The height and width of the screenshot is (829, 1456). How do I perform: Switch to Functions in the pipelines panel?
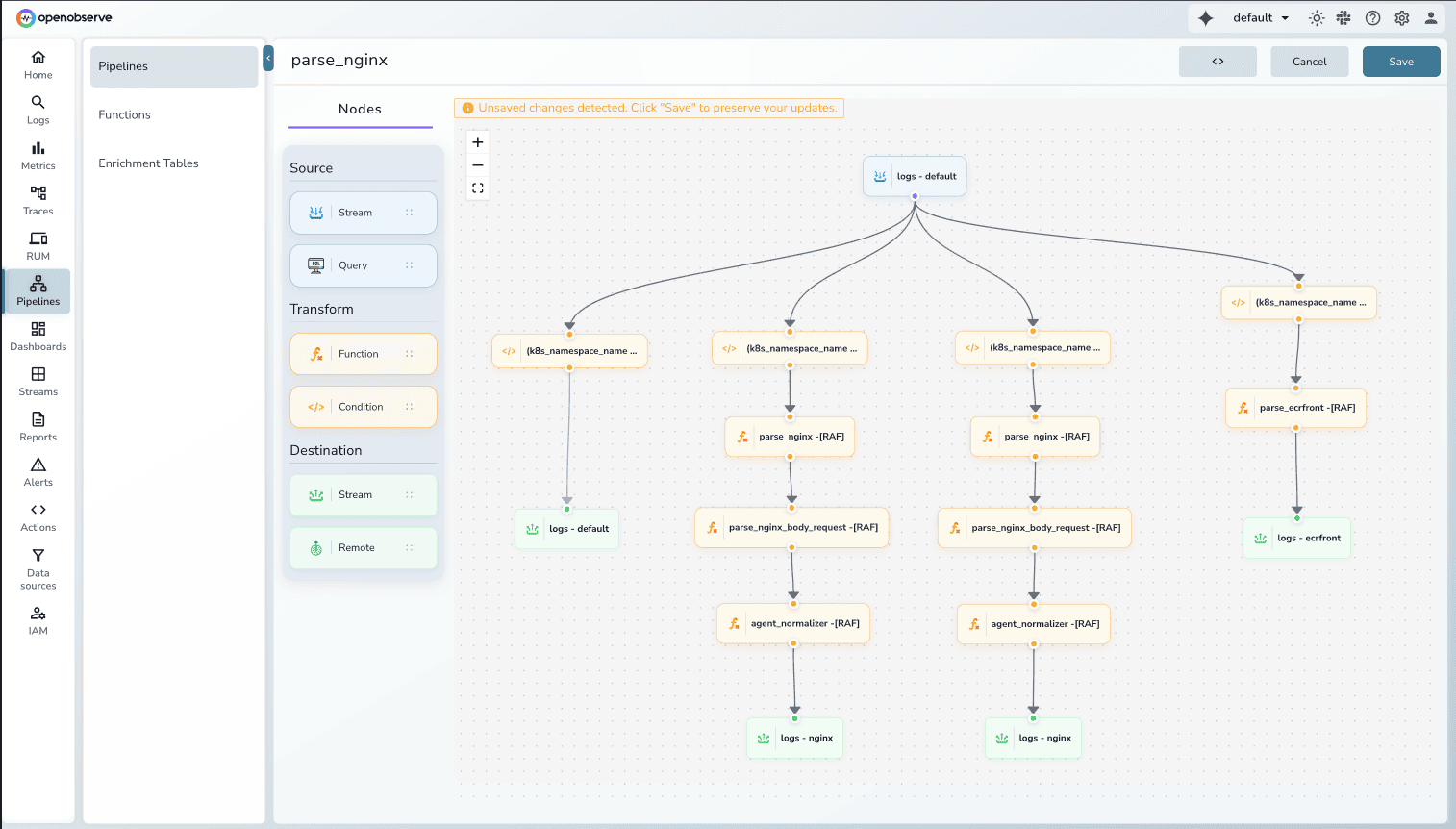pos(124,114)
